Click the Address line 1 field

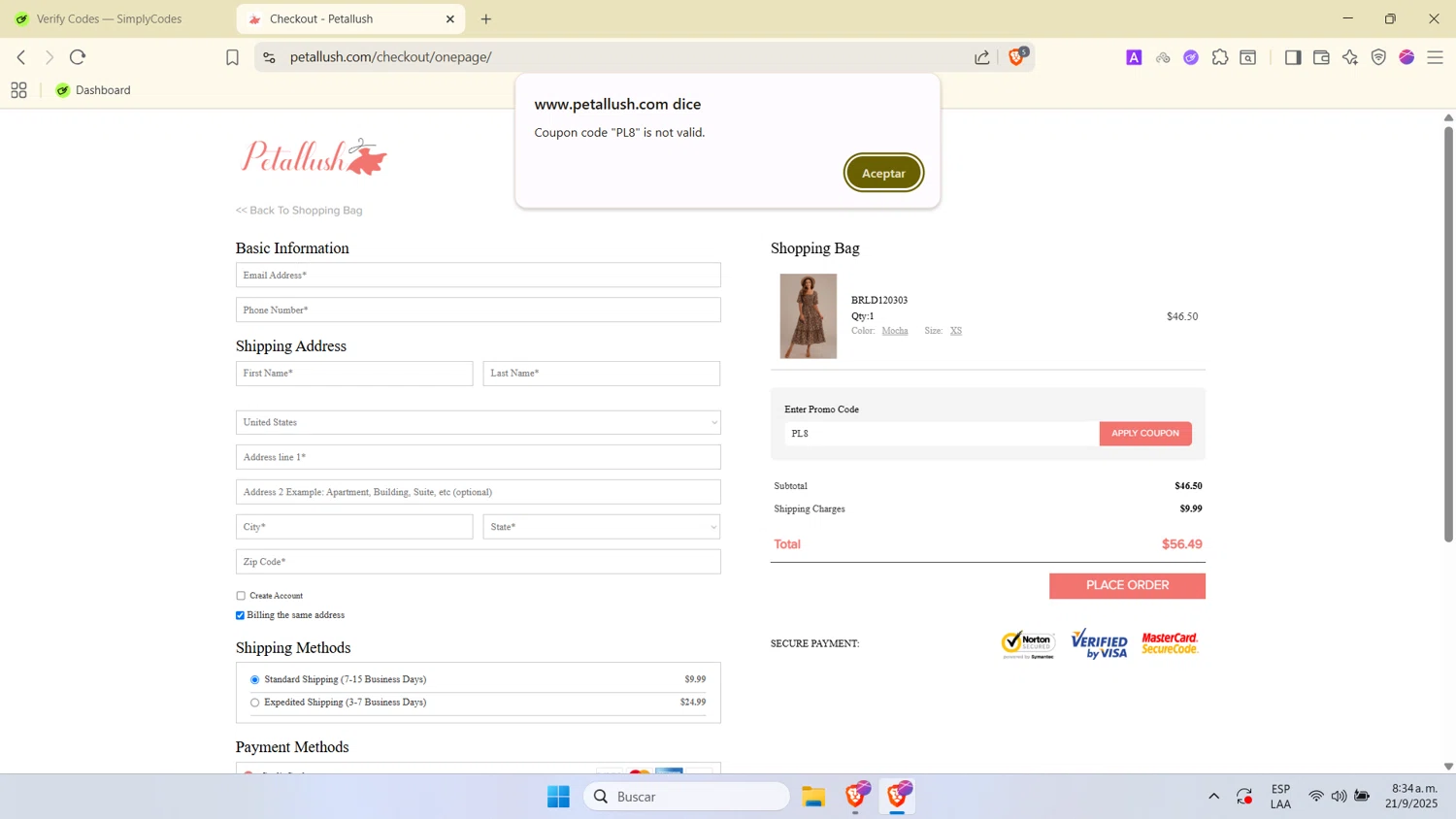478,457
